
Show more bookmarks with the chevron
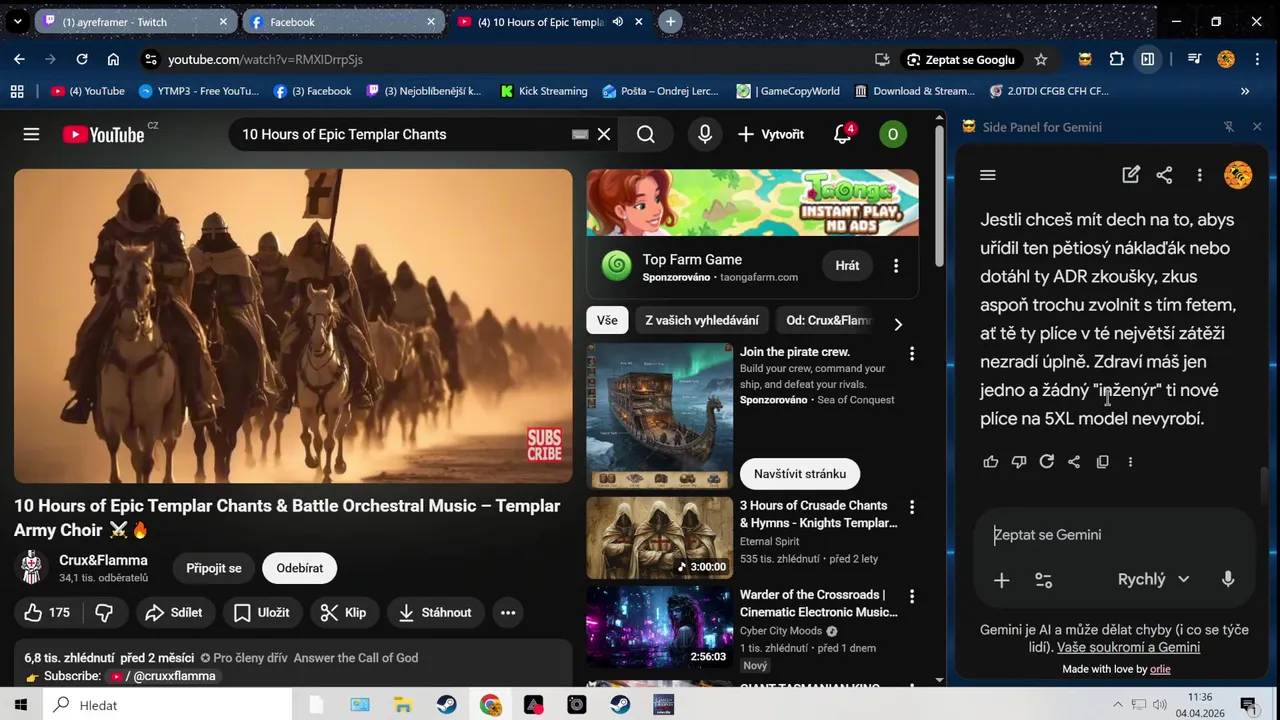click(1245, 91)
